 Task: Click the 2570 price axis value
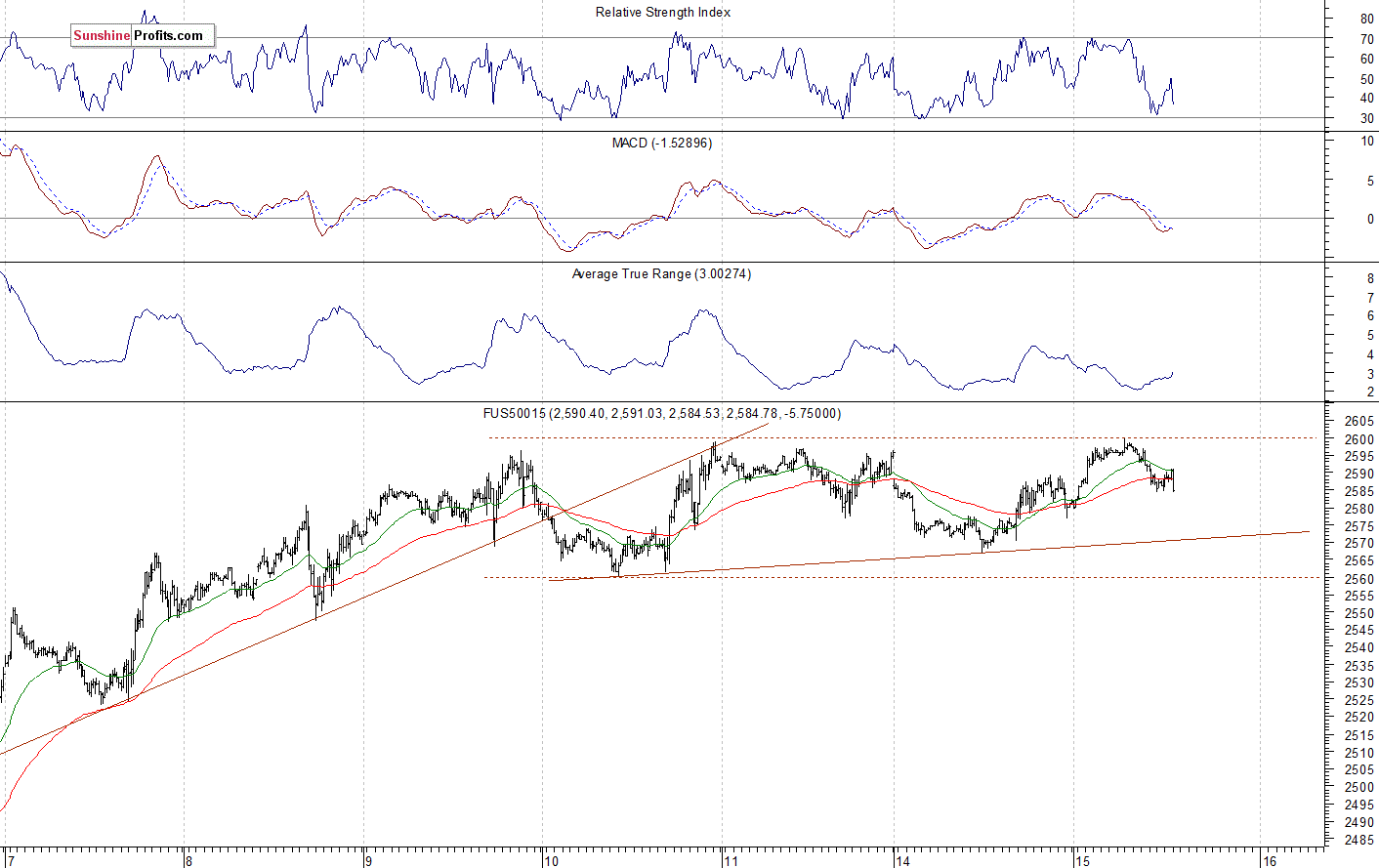coord(1360,544)
